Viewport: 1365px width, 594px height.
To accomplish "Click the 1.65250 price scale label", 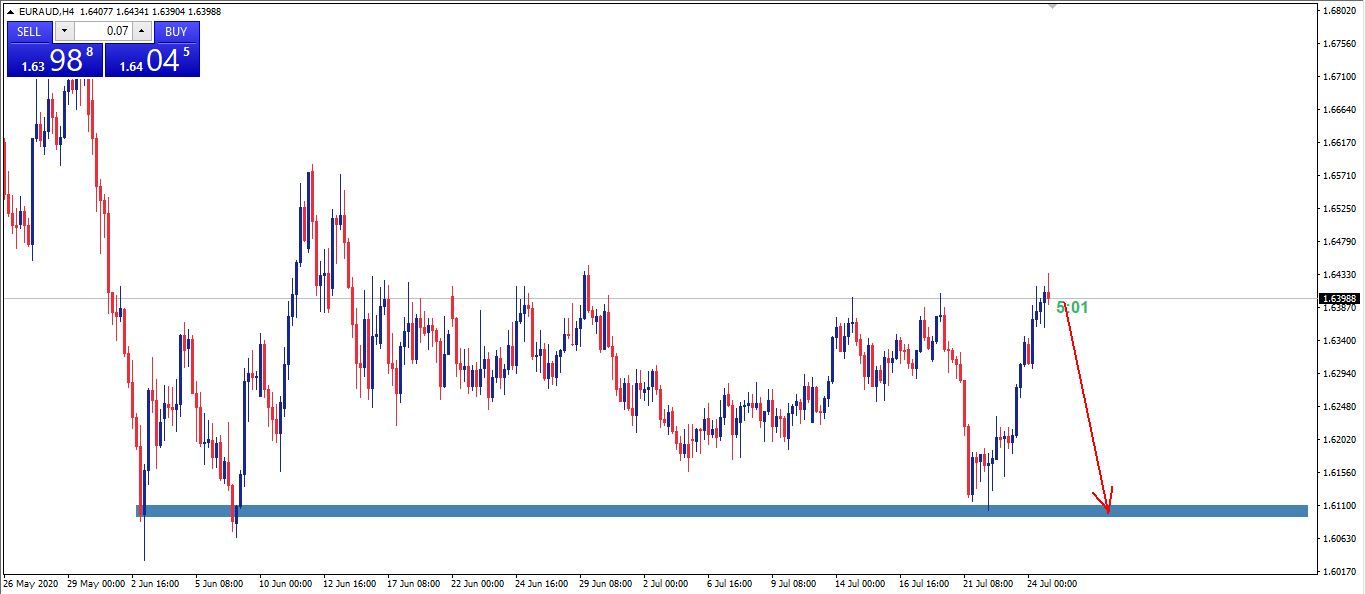I will coord(1338,209).
